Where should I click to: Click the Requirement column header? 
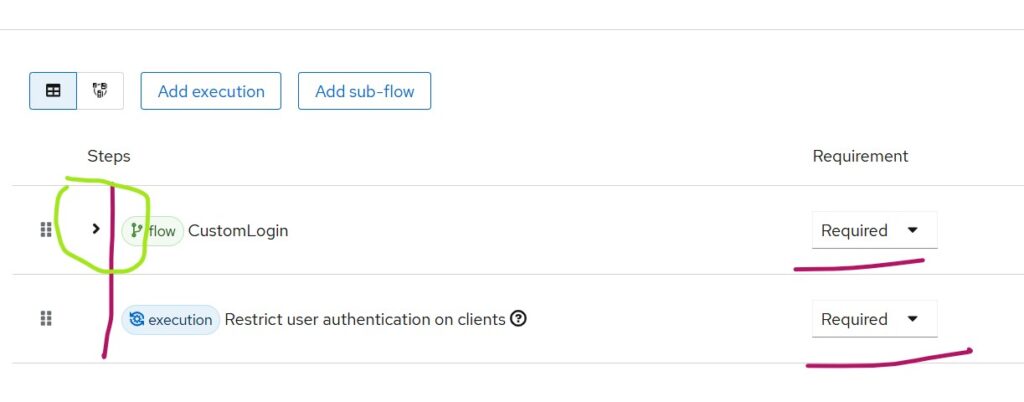860,156
